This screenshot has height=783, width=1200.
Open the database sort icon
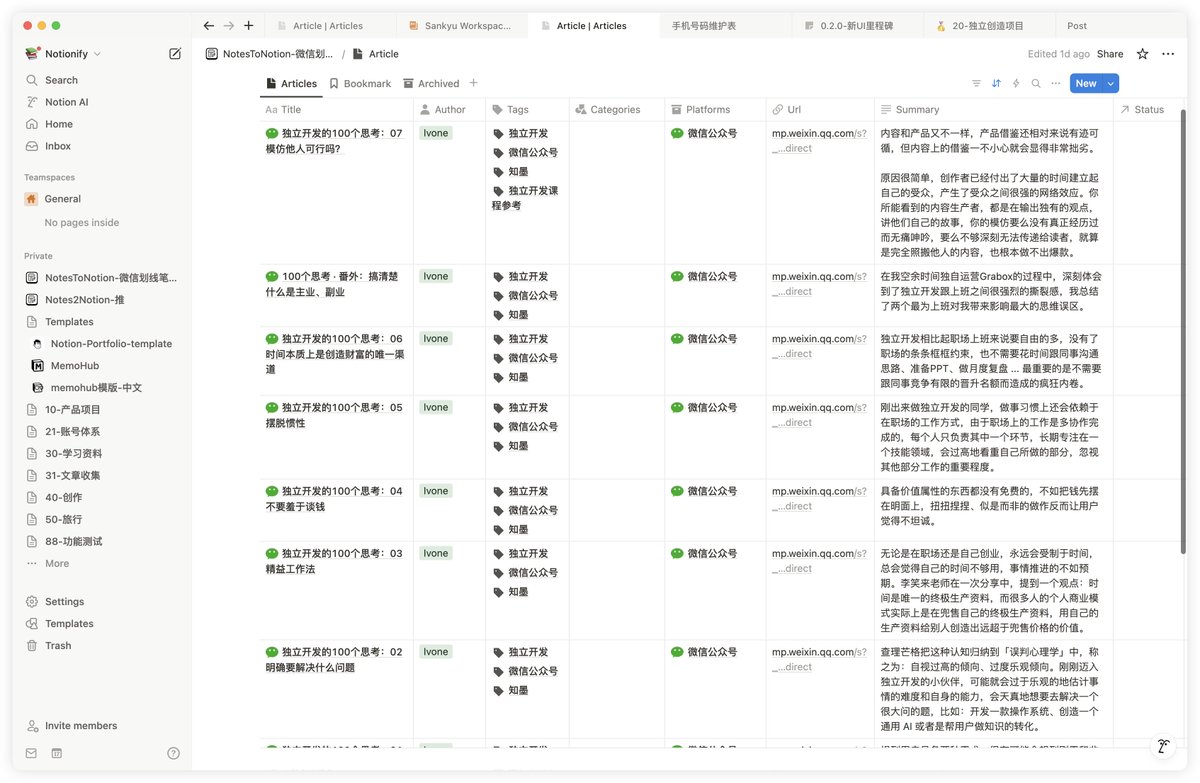(x=996, y=84)
